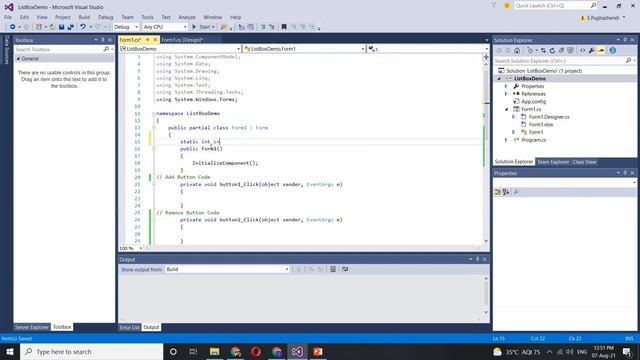The width and height of the screenshot is (640, 360).
Task: Toggle the highlighted Preview Selected Items icon
Action: point(601,51)
